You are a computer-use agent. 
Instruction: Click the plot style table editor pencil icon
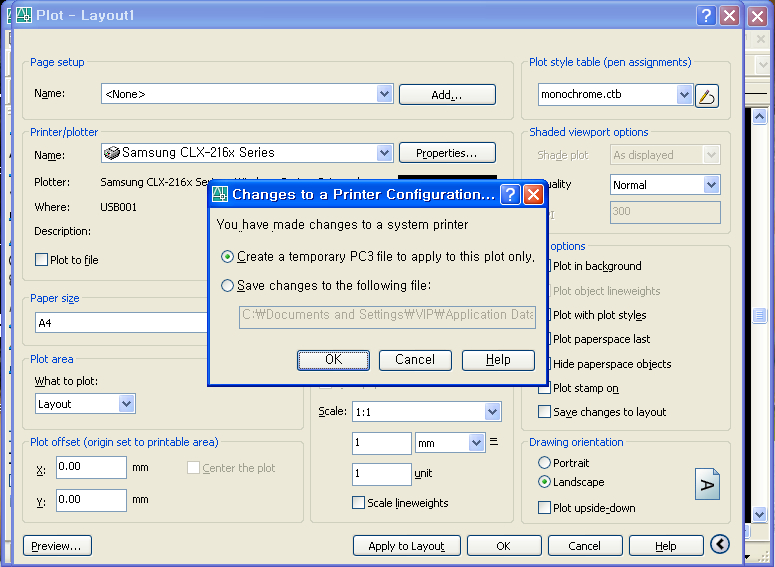[707, 96]
